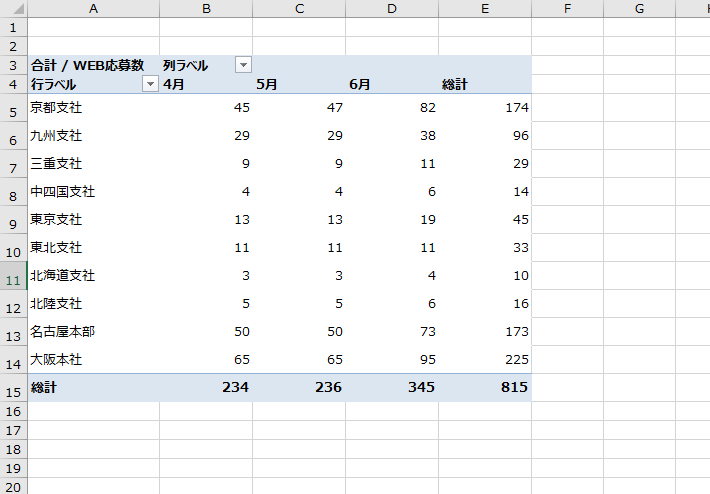Select the 北海道支社 row label
710x494 pixels.
point(94,276)
